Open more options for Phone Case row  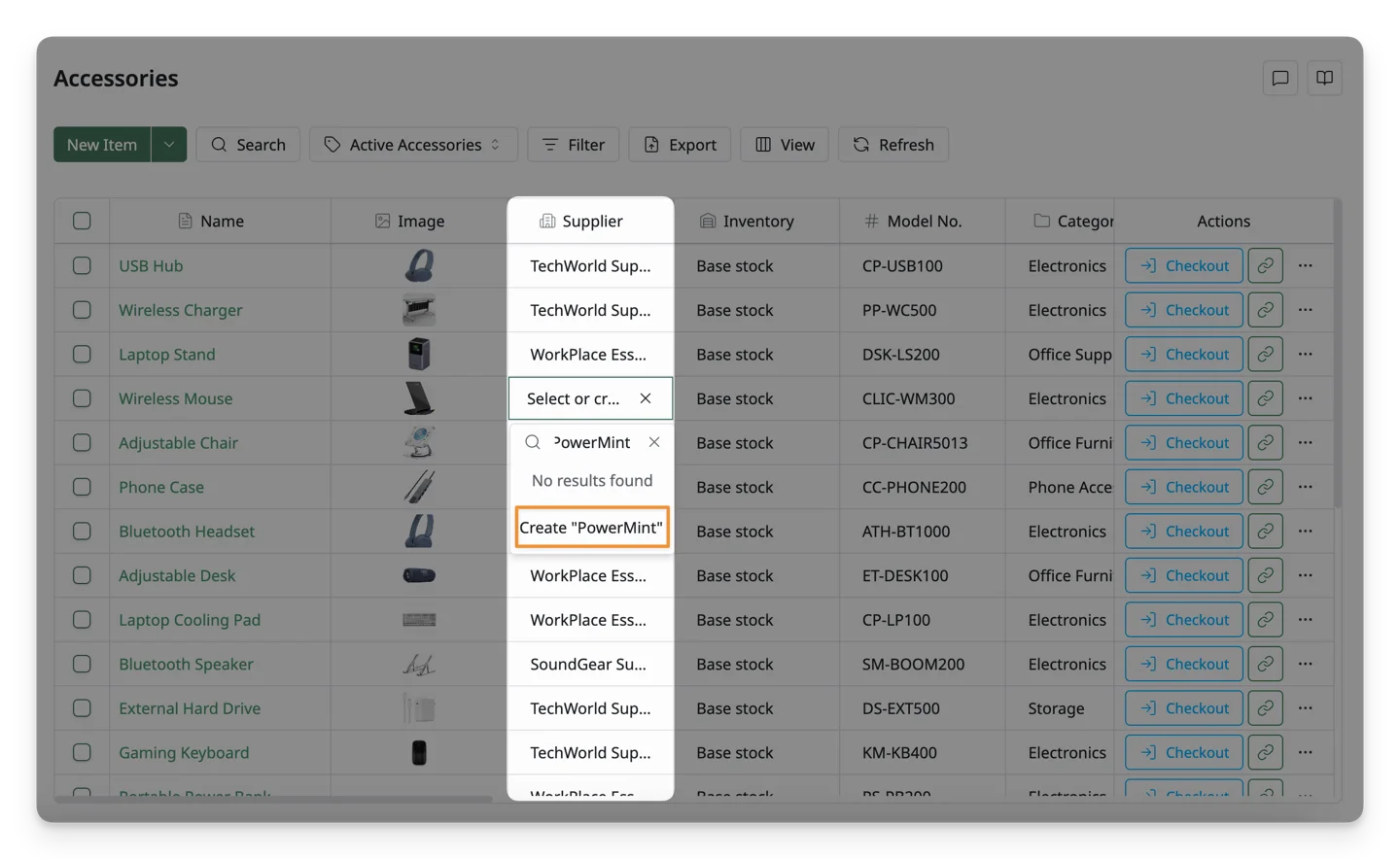tap(1305, 487)
